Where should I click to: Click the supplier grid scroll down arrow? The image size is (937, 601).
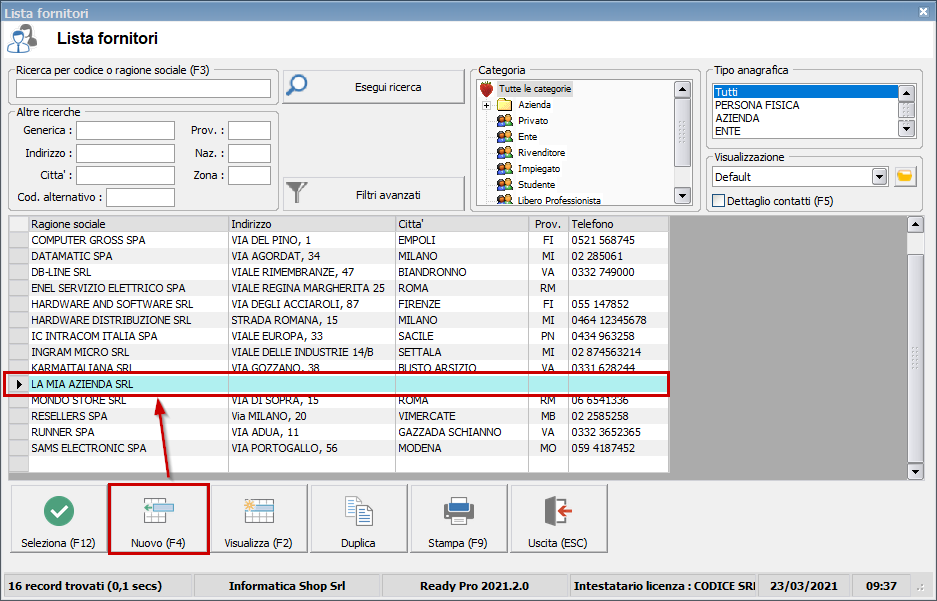(915, 472)
